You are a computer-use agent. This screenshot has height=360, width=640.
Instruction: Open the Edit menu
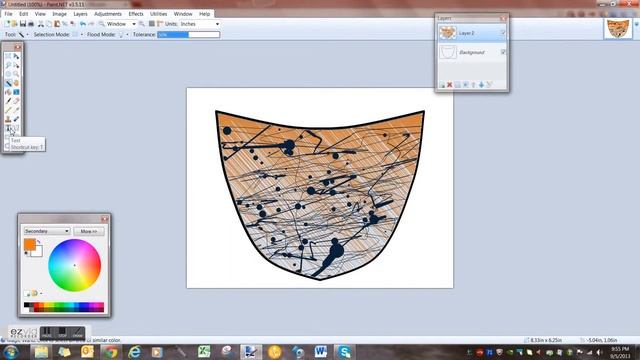coord(24,14)
